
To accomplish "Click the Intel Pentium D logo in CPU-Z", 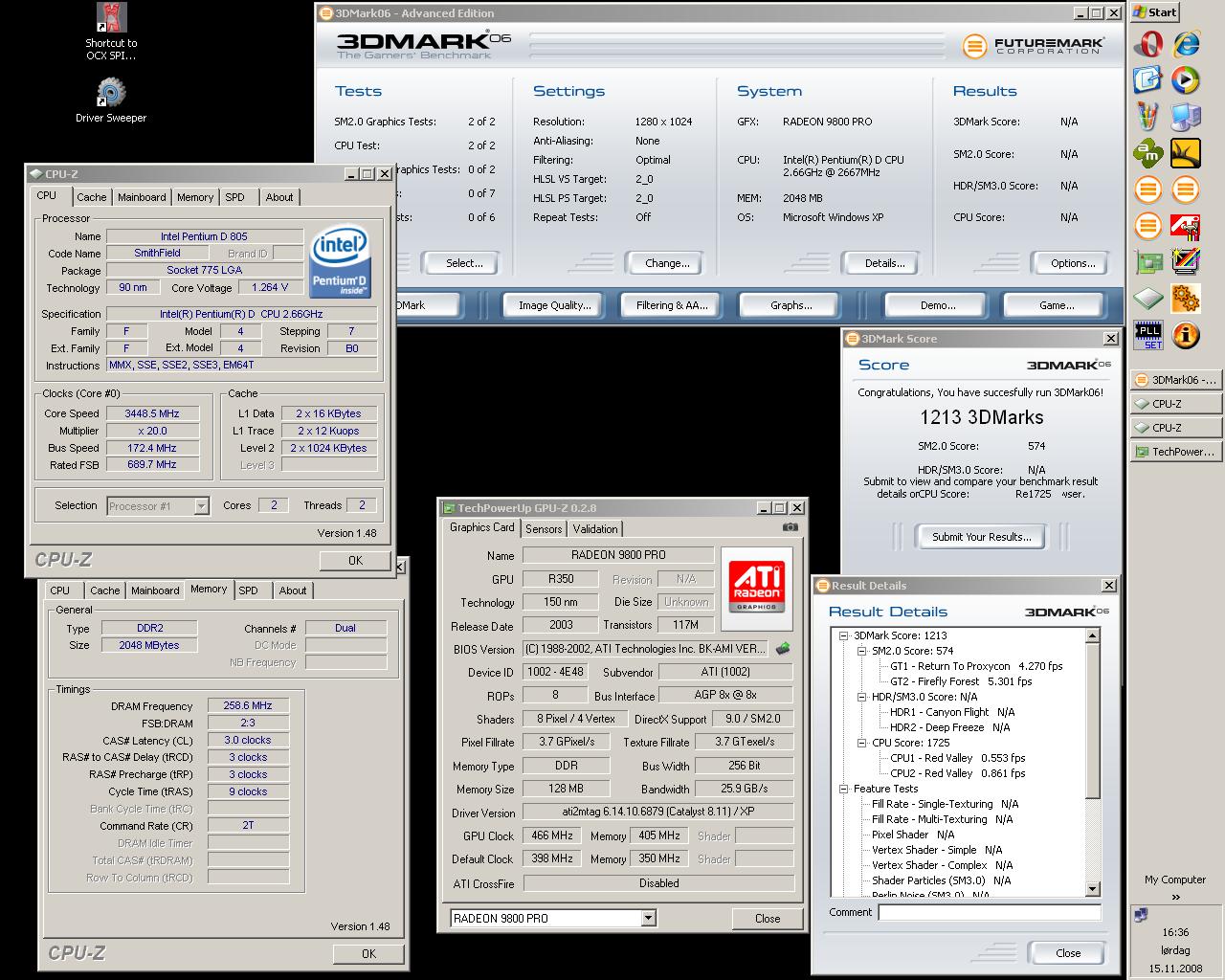I will coord(341,261).
